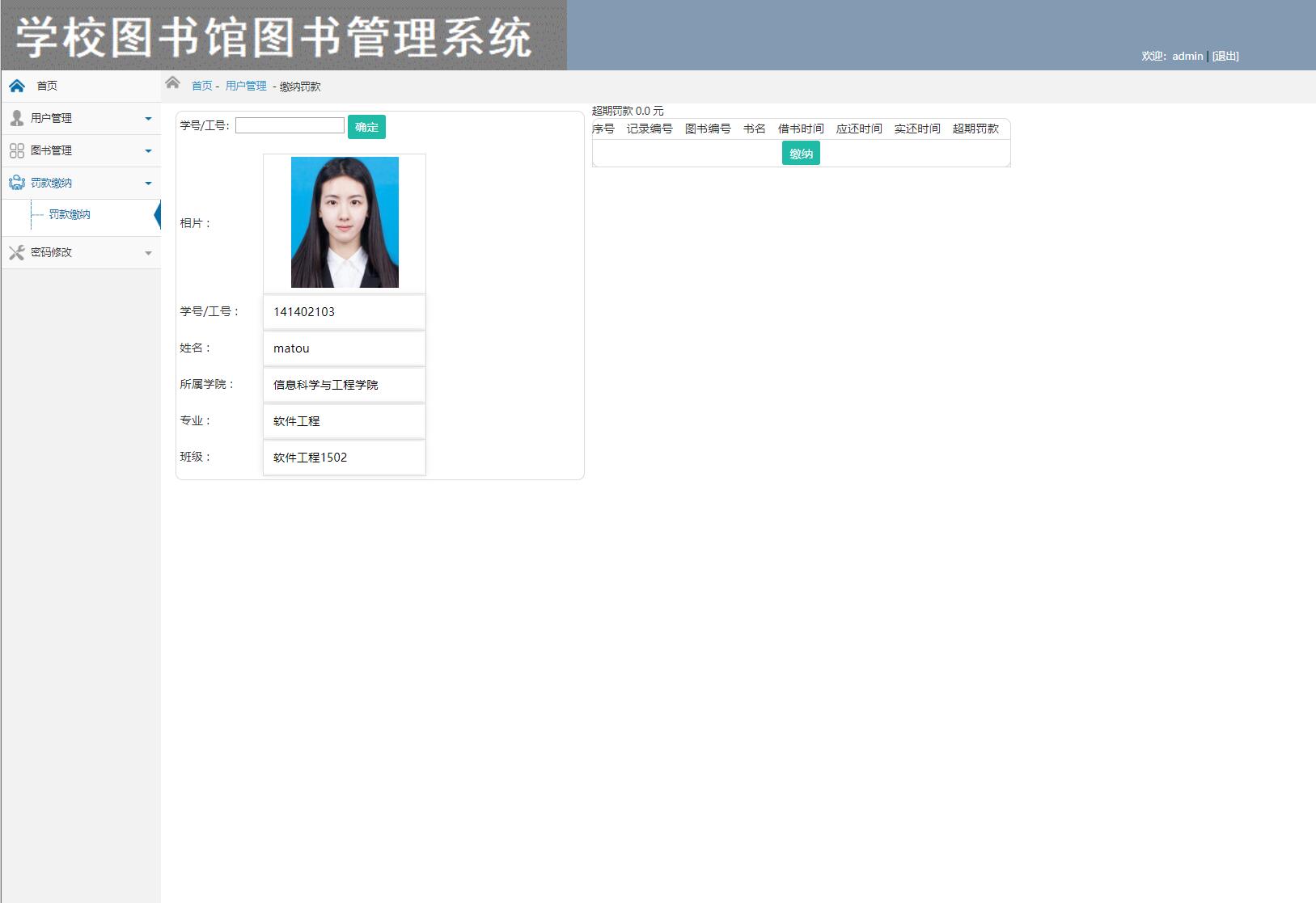Screen dimensions: 1316x903
Task: Log out via the 退出 link
Action: tap(1225, 56)
